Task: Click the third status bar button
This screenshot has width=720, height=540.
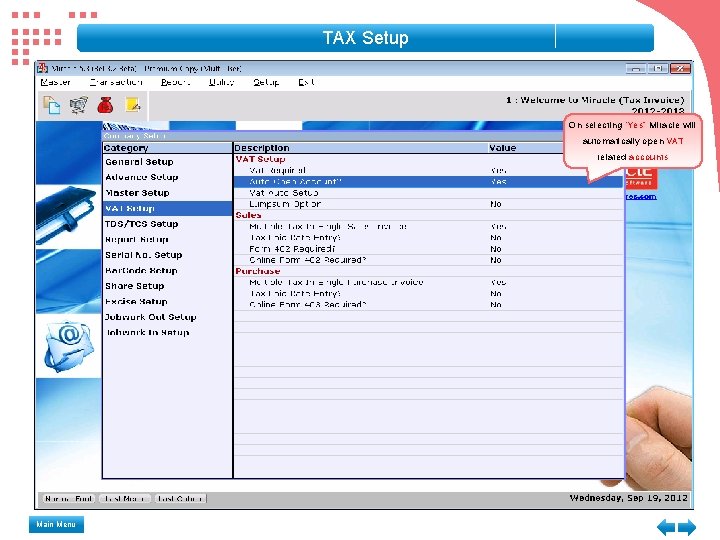Action: (x=180, y=498)
